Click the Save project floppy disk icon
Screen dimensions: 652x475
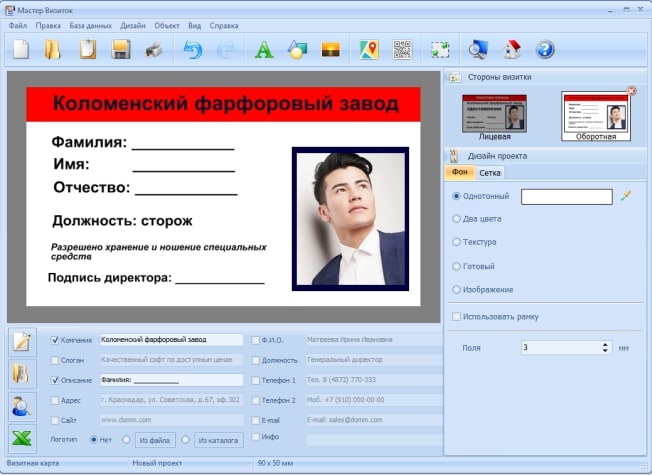pyautogui.click(x=121, y=49)
